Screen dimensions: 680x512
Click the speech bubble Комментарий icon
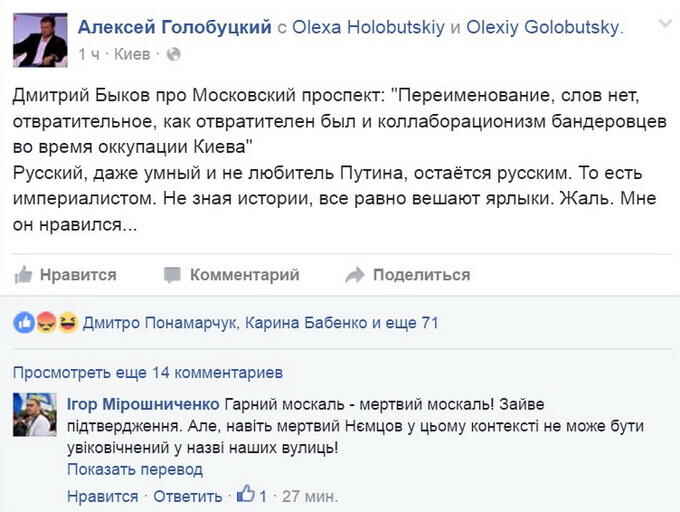click(172, 275)
